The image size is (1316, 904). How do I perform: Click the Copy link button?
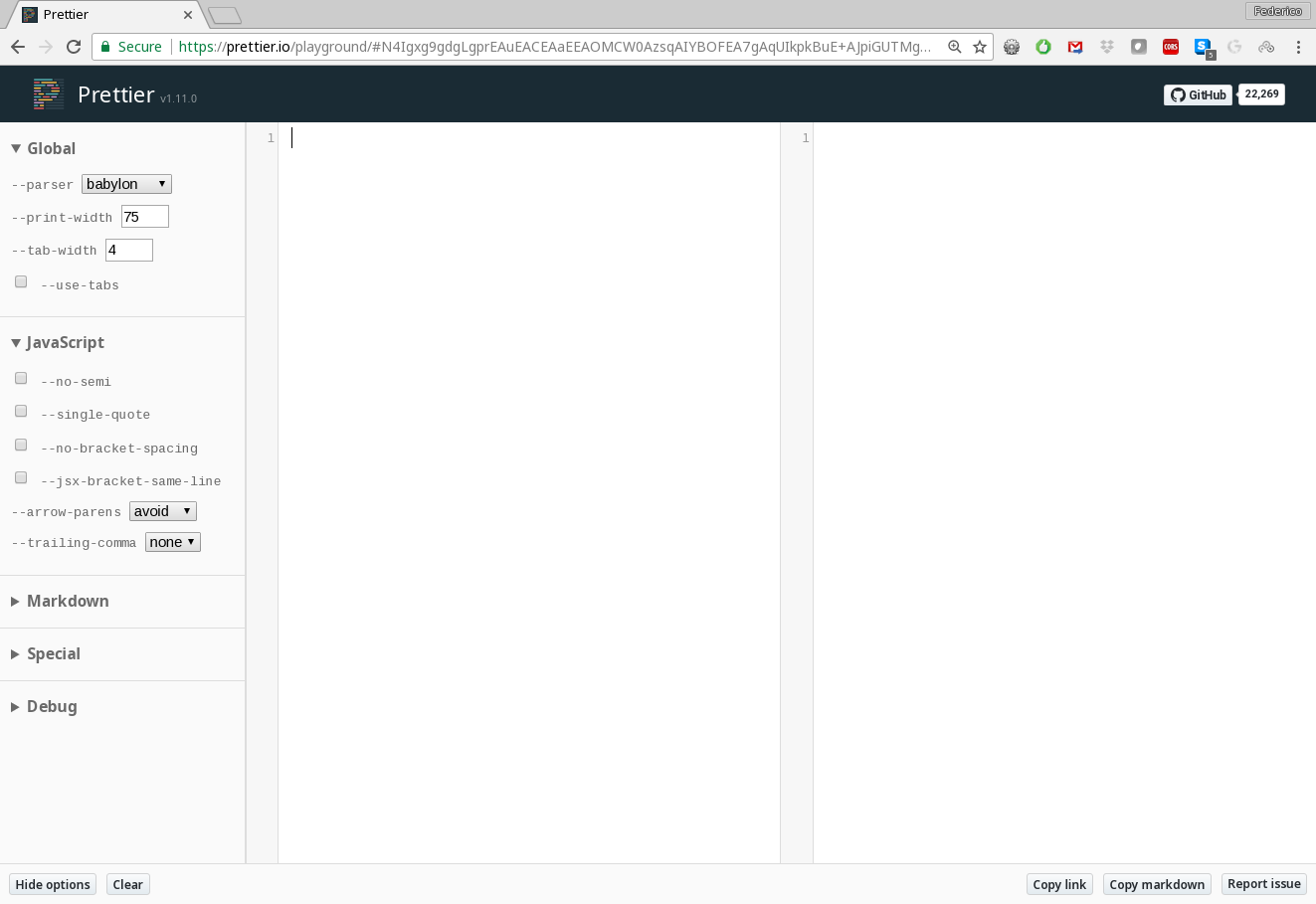pos(1059,884)
